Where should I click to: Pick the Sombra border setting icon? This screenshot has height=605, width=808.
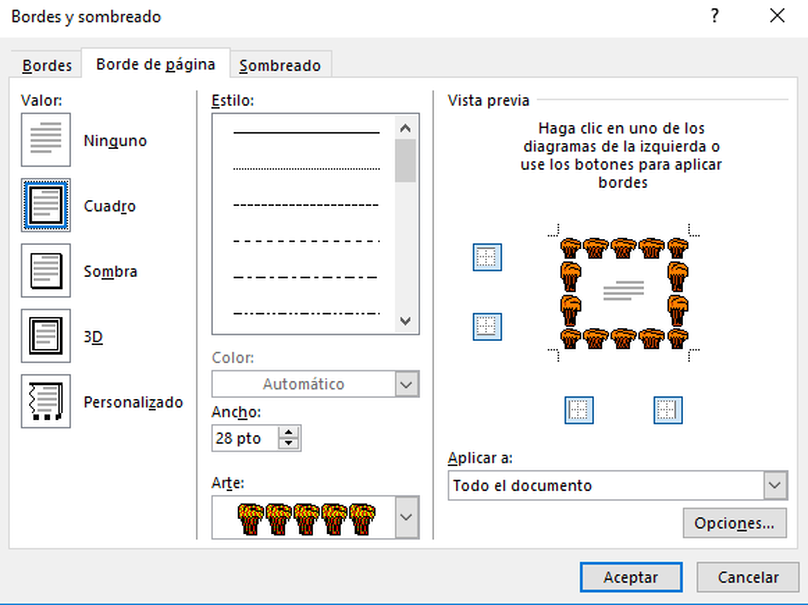pos(46,271)
